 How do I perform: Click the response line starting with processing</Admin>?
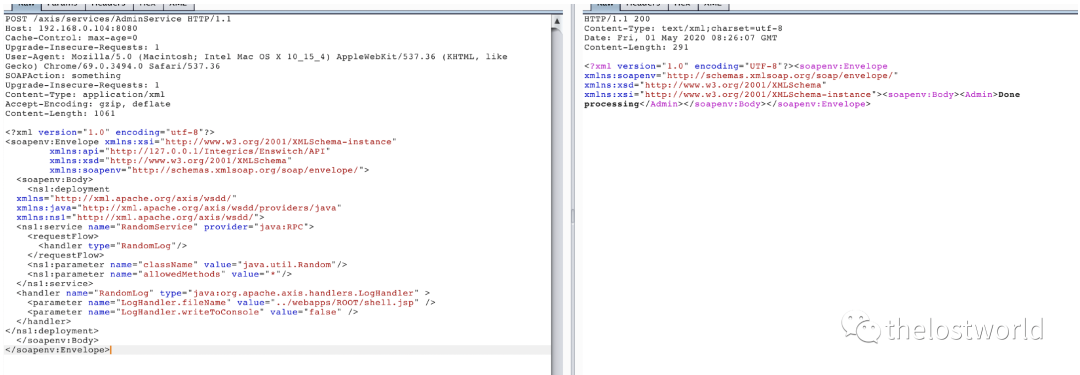click(728, 104)
